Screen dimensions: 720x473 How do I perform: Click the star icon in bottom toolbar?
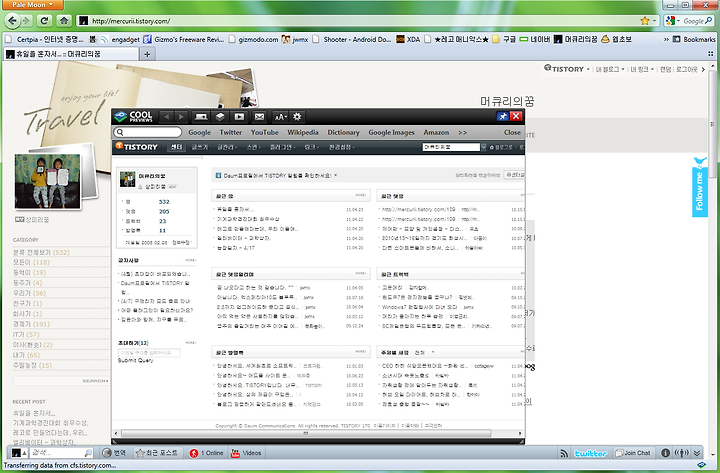point(140,453)
